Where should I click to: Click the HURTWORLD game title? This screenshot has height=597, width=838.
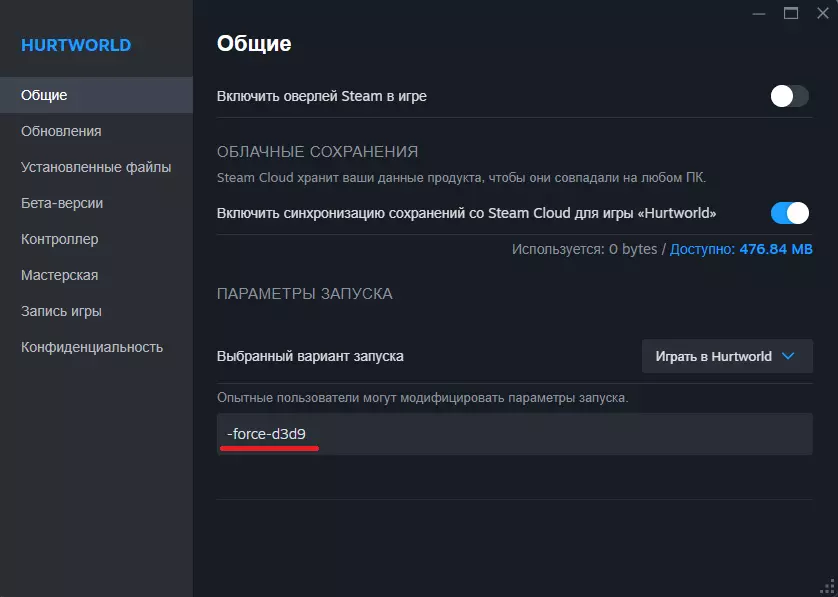(76, 45)
